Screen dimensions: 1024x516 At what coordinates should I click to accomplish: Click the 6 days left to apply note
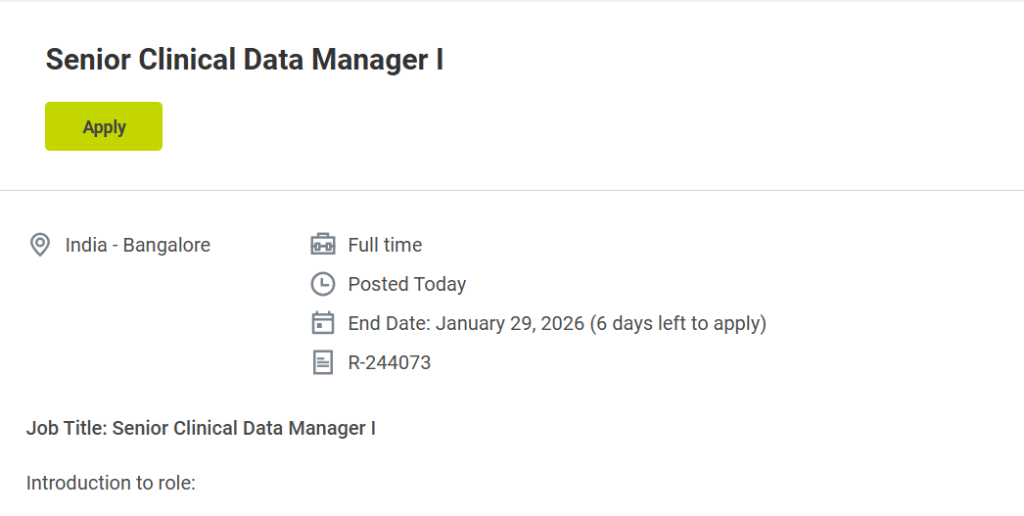pos(678,323)
